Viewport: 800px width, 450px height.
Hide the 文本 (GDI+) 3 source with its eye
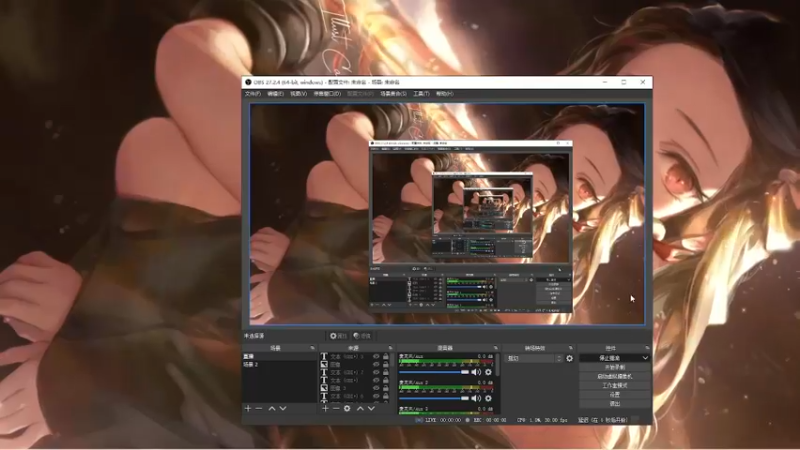click(x=376, y=357)
